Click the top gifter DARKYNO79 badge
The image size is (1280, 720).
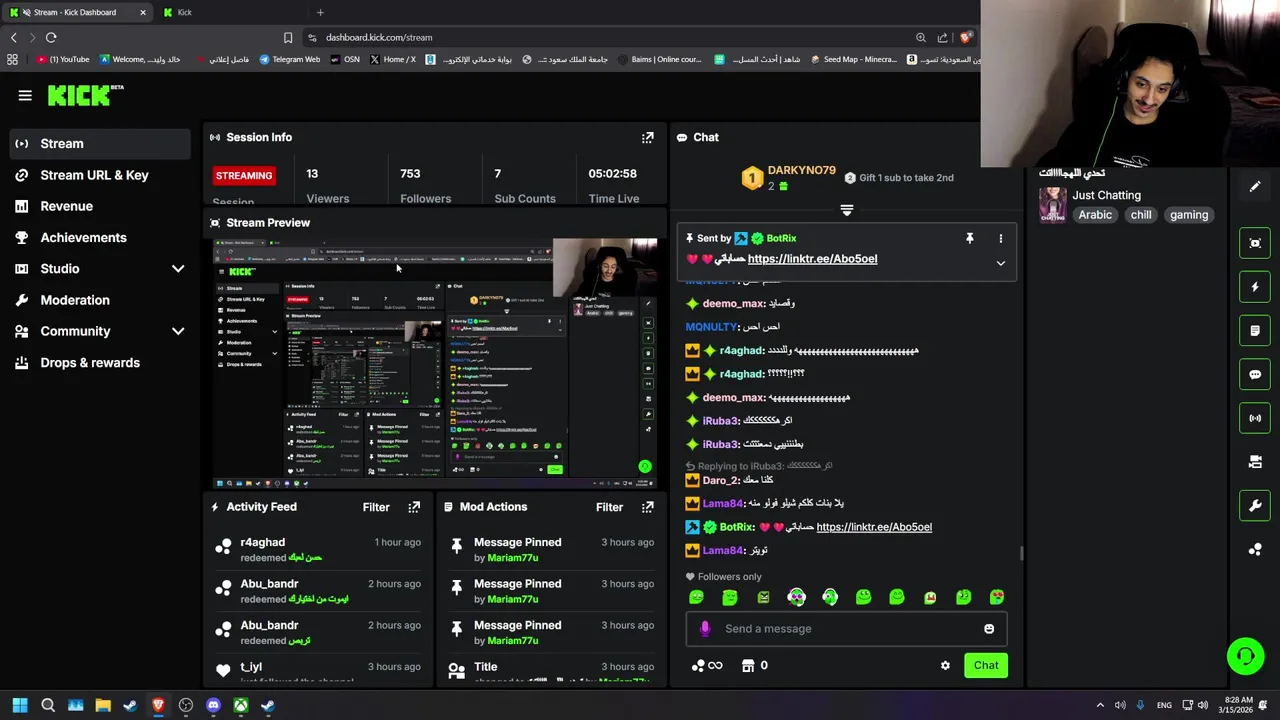[752, 178]
